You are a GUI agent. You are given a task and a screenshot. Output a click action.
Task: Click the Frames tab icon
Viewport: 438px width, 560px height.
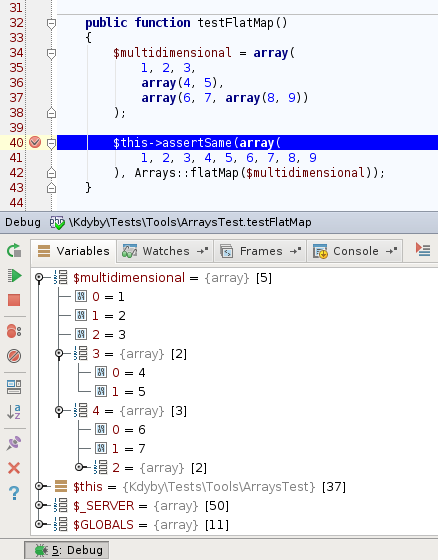[x=227, y=251]
